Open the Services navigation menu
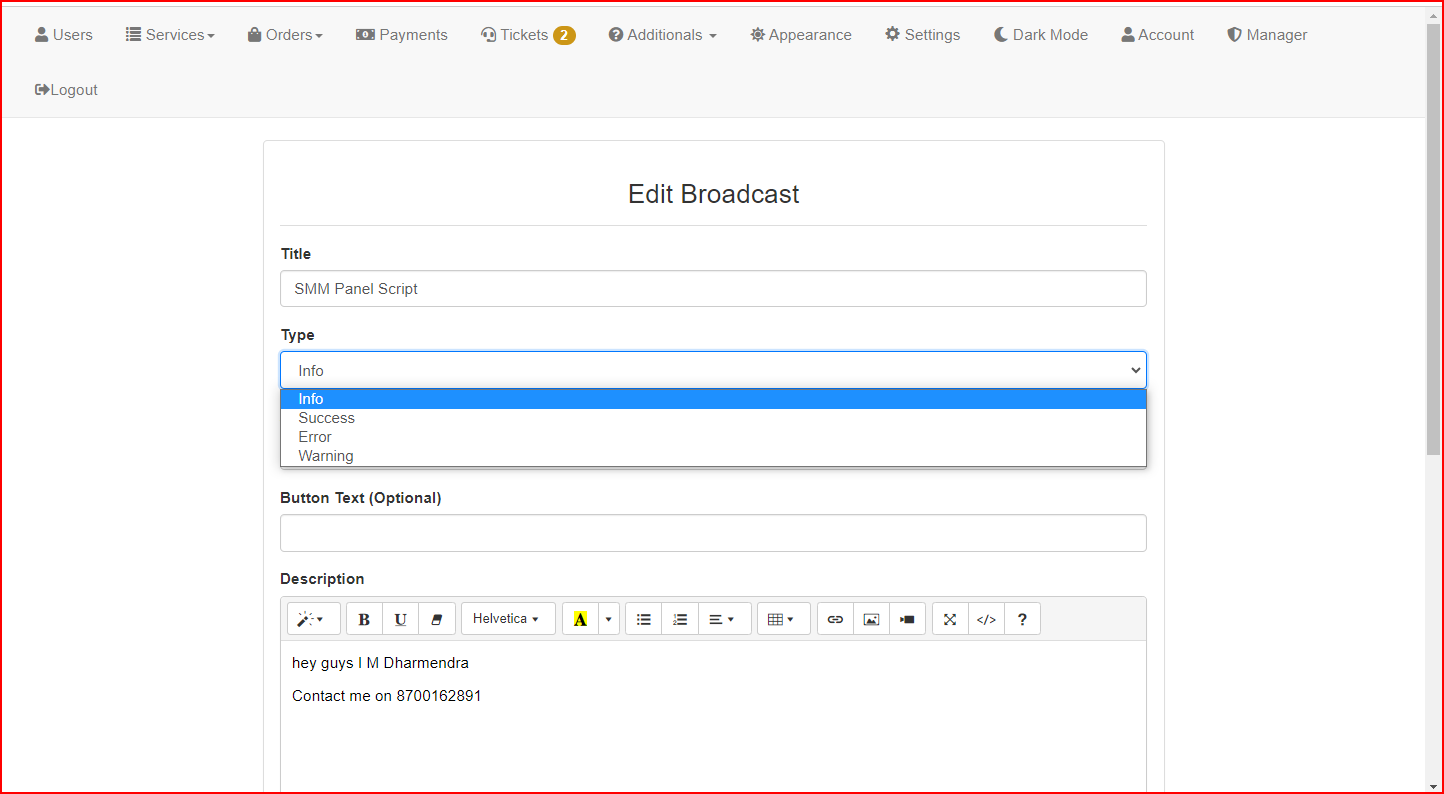This screenshot has height=794, width=1444. (x=170, y=35)
